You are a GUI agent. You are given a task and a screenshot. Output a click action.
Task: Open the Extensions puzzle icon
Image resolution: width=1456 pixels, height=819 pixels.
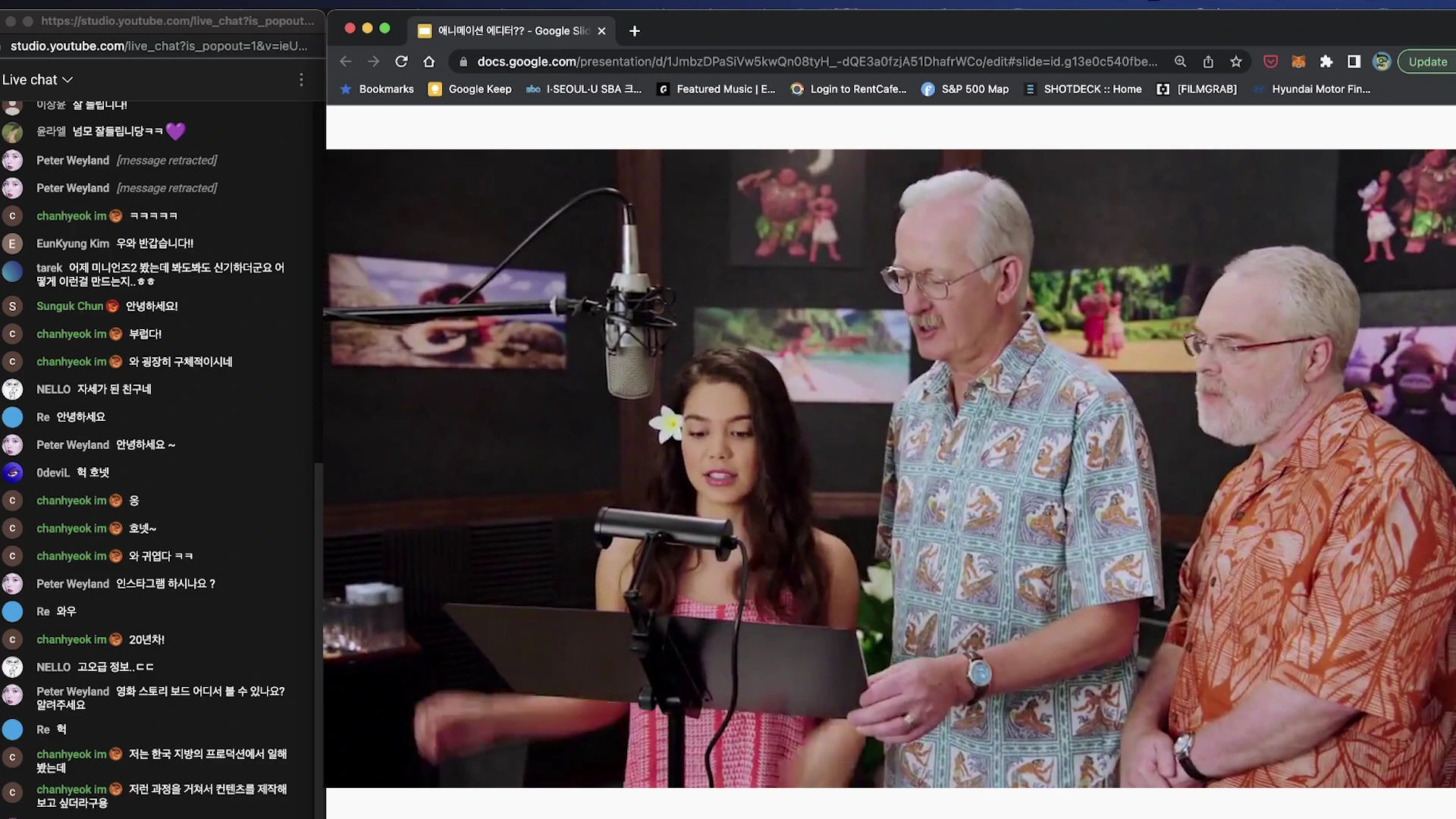coord(1326,61)
